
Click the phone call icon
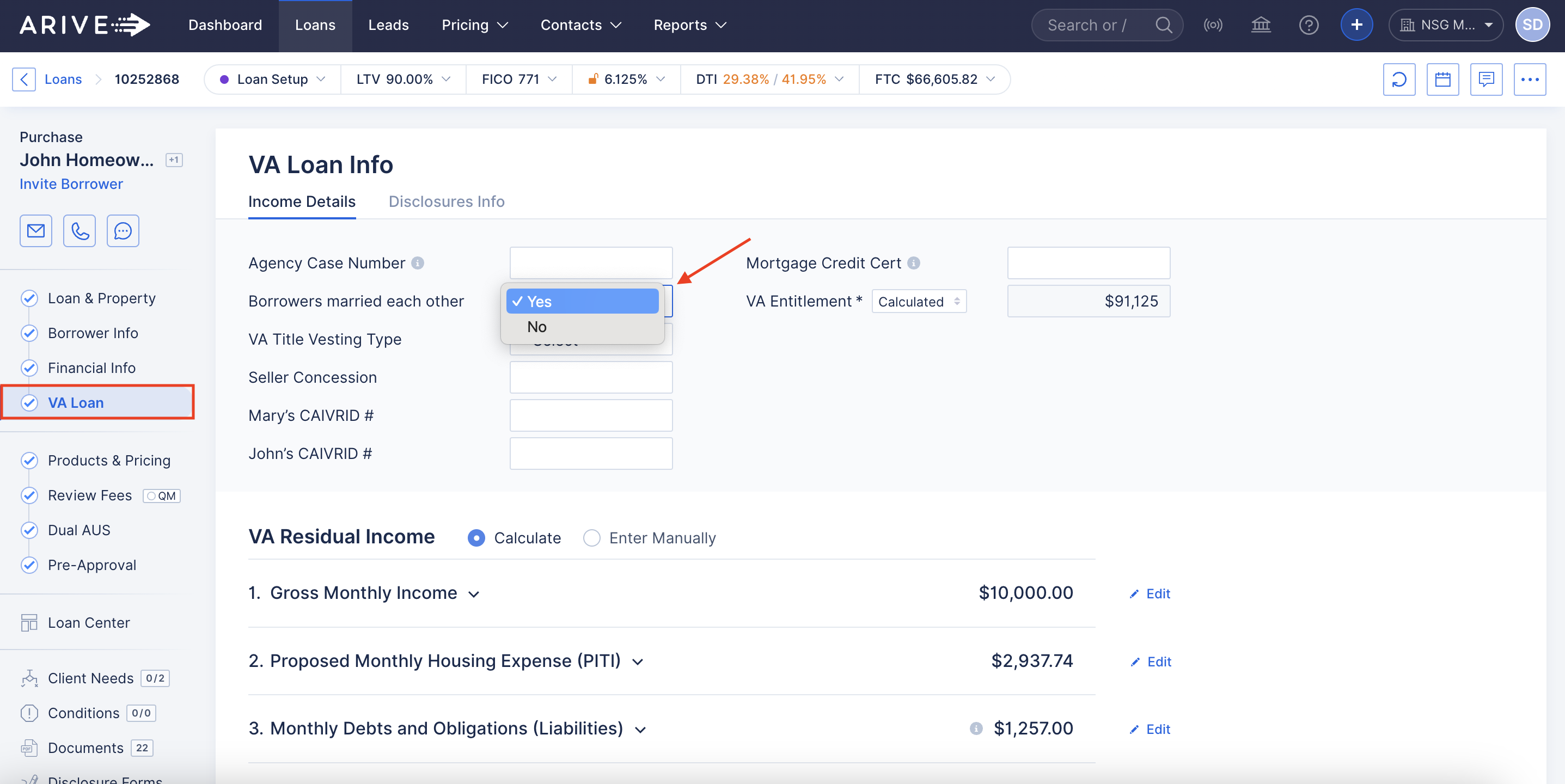[80, 231]
